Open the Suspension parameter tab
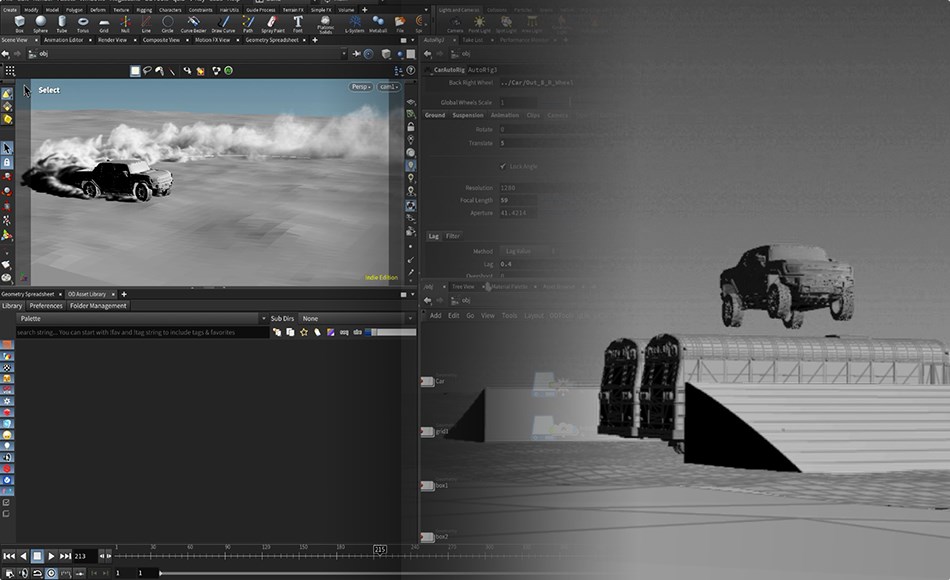This screenshot has width=950, height=580. click(x=467, y=115)
